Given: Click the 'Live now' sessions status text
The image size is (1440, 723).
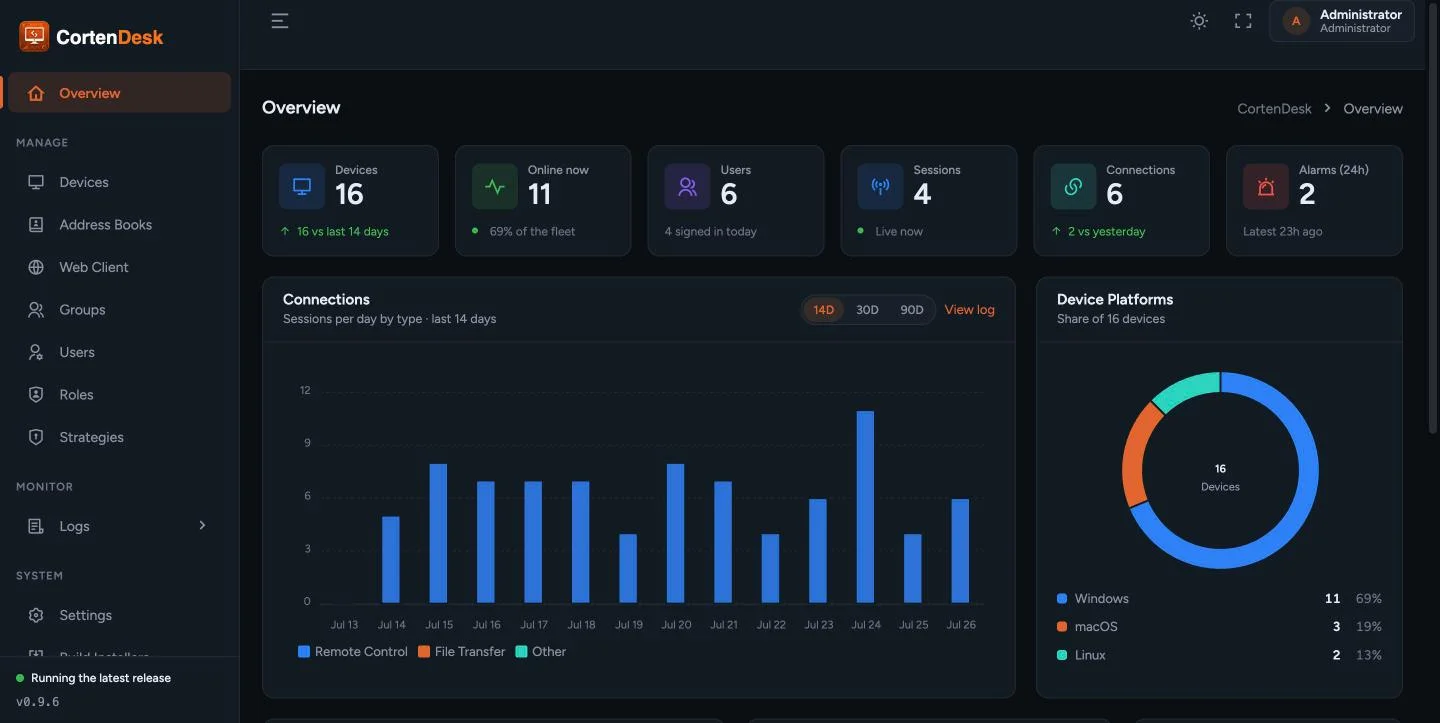Looking at the screenshot, I should click(899, 231).
